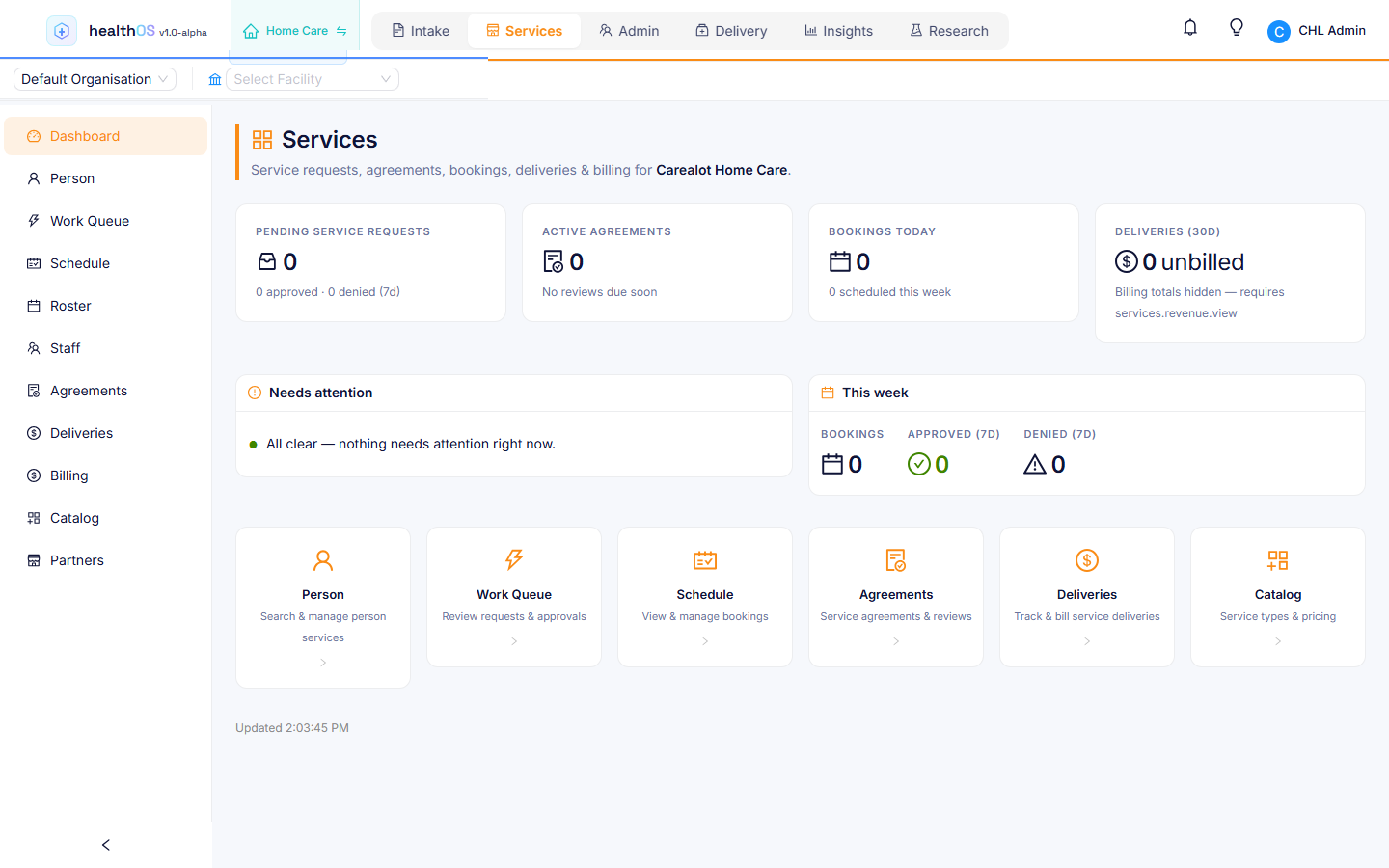Click the lightbulb tips icon
Screen dimensions: 1389x868
(1237, 28)
